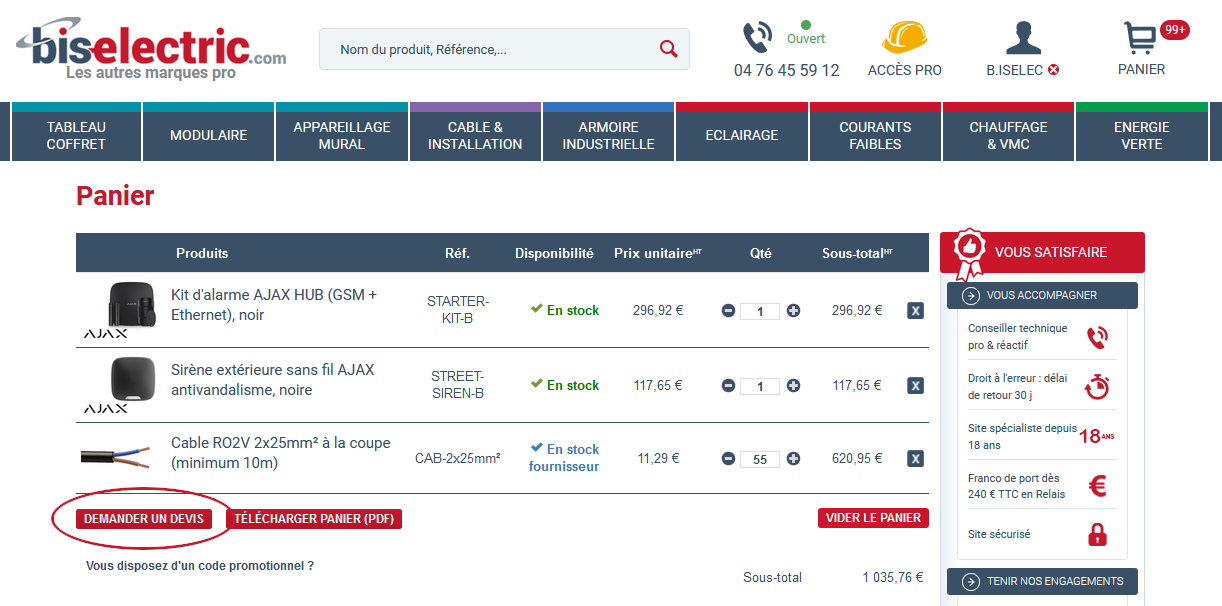This screenshot has width=1222, height=606.
Task: Click DEMANDER UN DEVIS button
Action: click(x=144, y=519)
